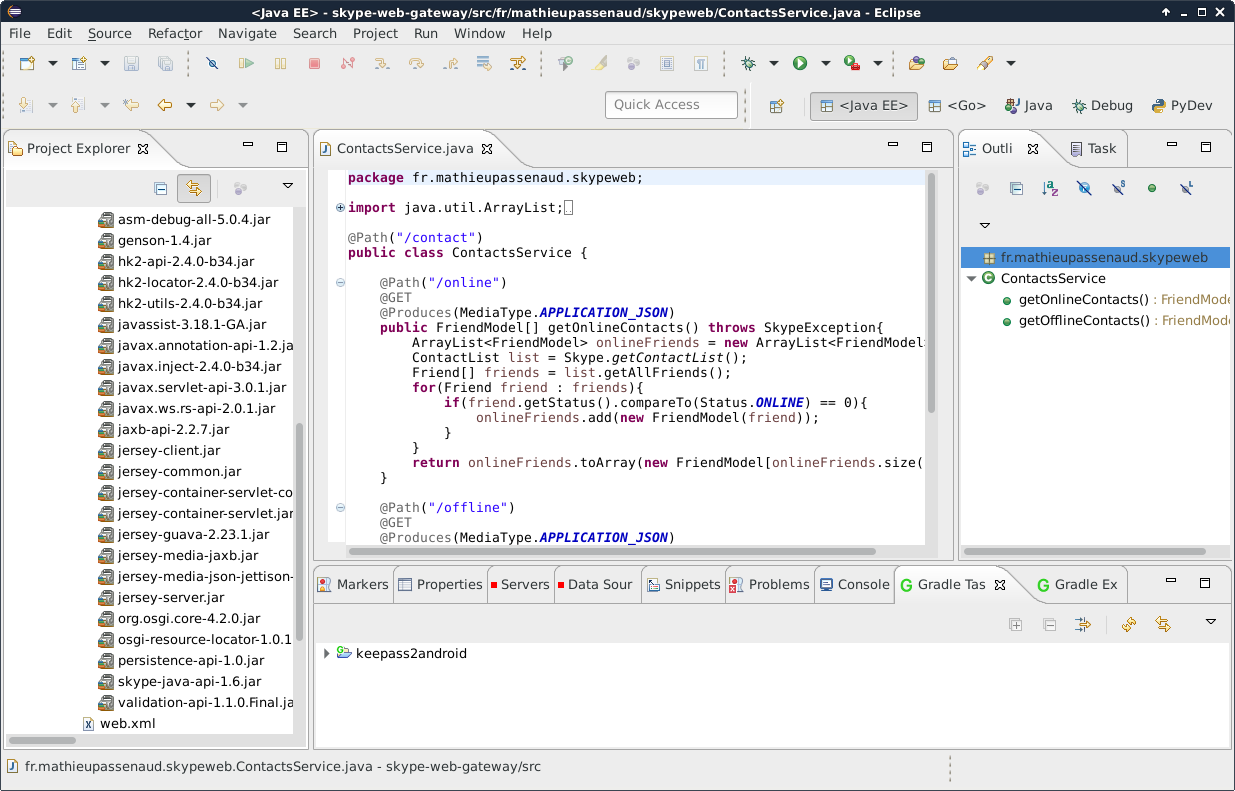Image resolution: width=1235 pixels, height=791 pixels.
Task: Click the editor's vertical scrollbar
Action: coord(931,294)
